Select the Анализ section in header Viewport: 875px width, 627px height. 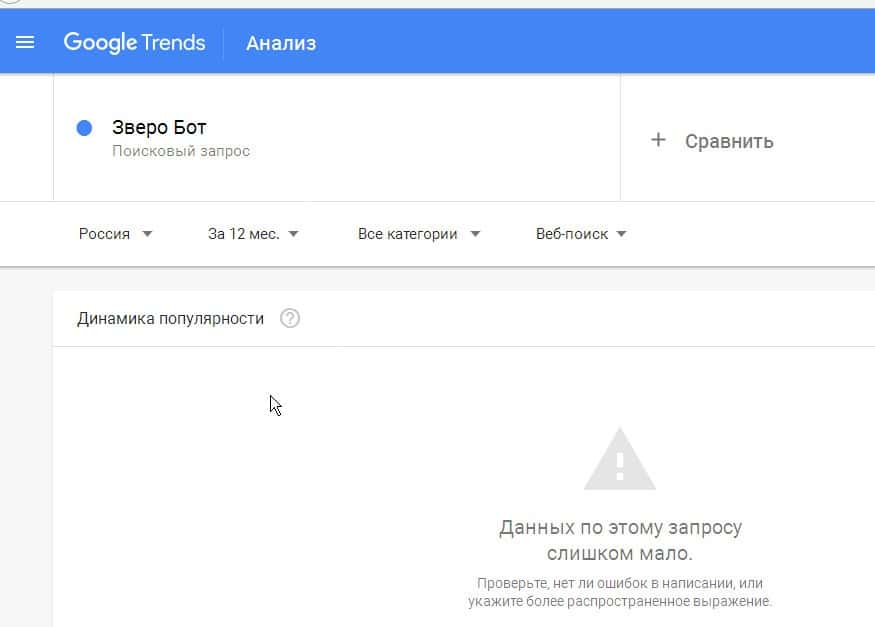coord(281,43)
